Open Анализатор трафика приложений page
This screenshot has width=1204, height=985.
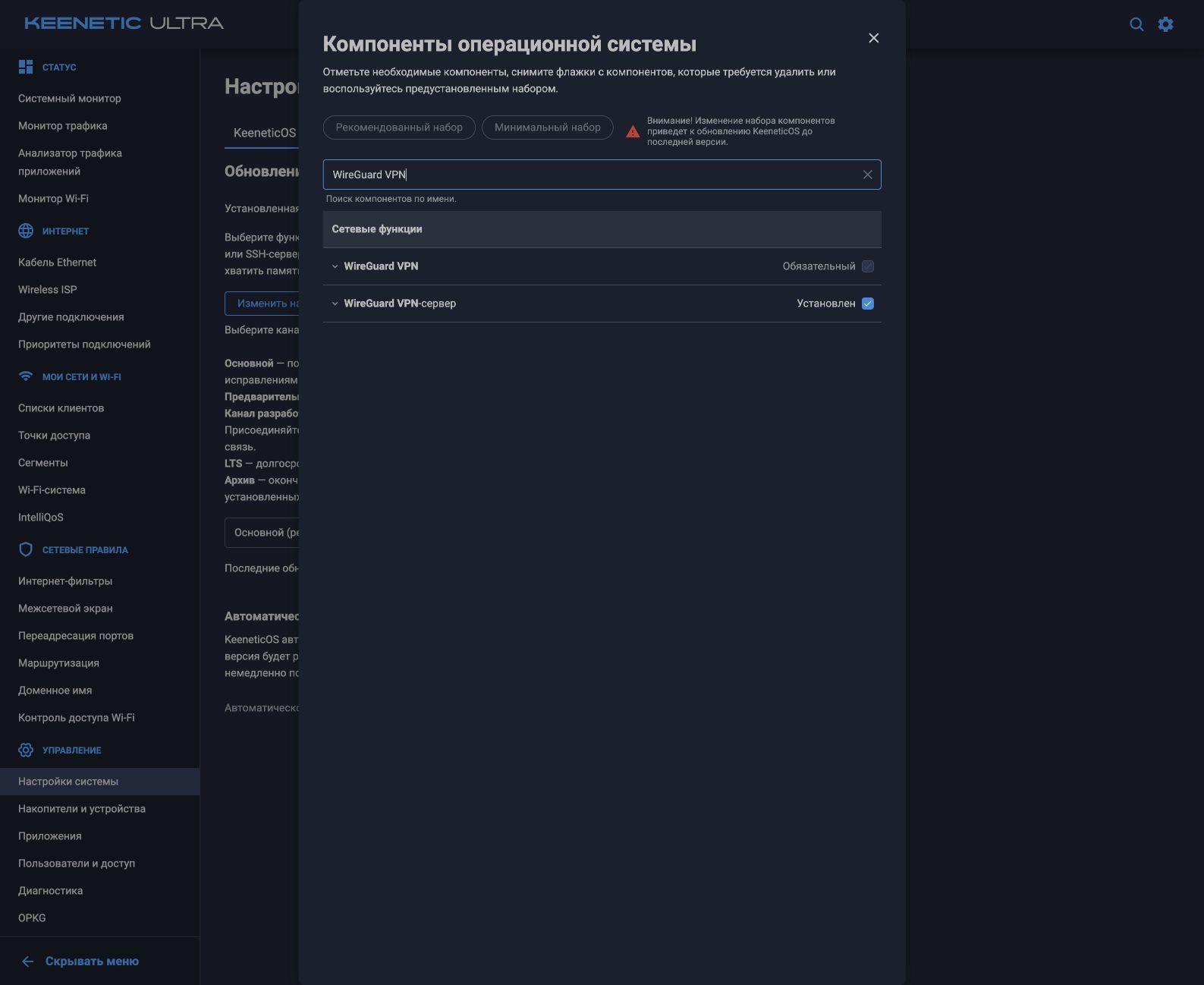(70, 162)
